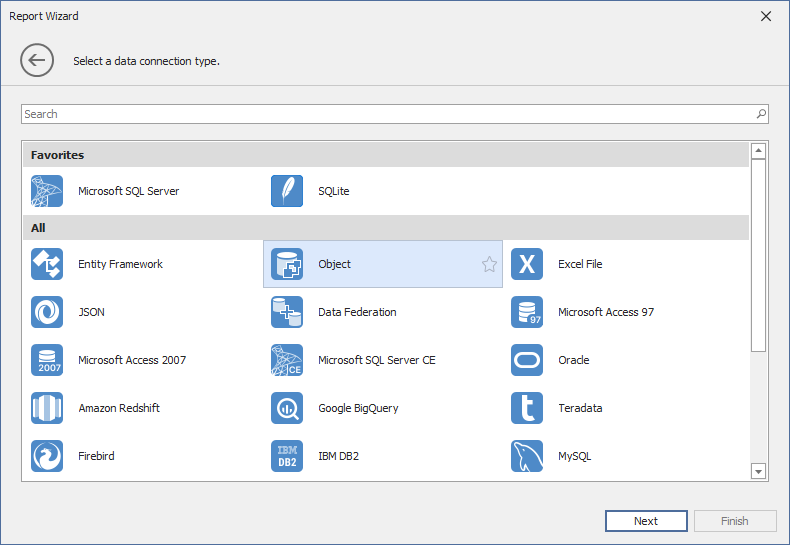Collapse the Favorites group header
The width and height of the screenshot is (790, 545).
click(x=385, y=155)
